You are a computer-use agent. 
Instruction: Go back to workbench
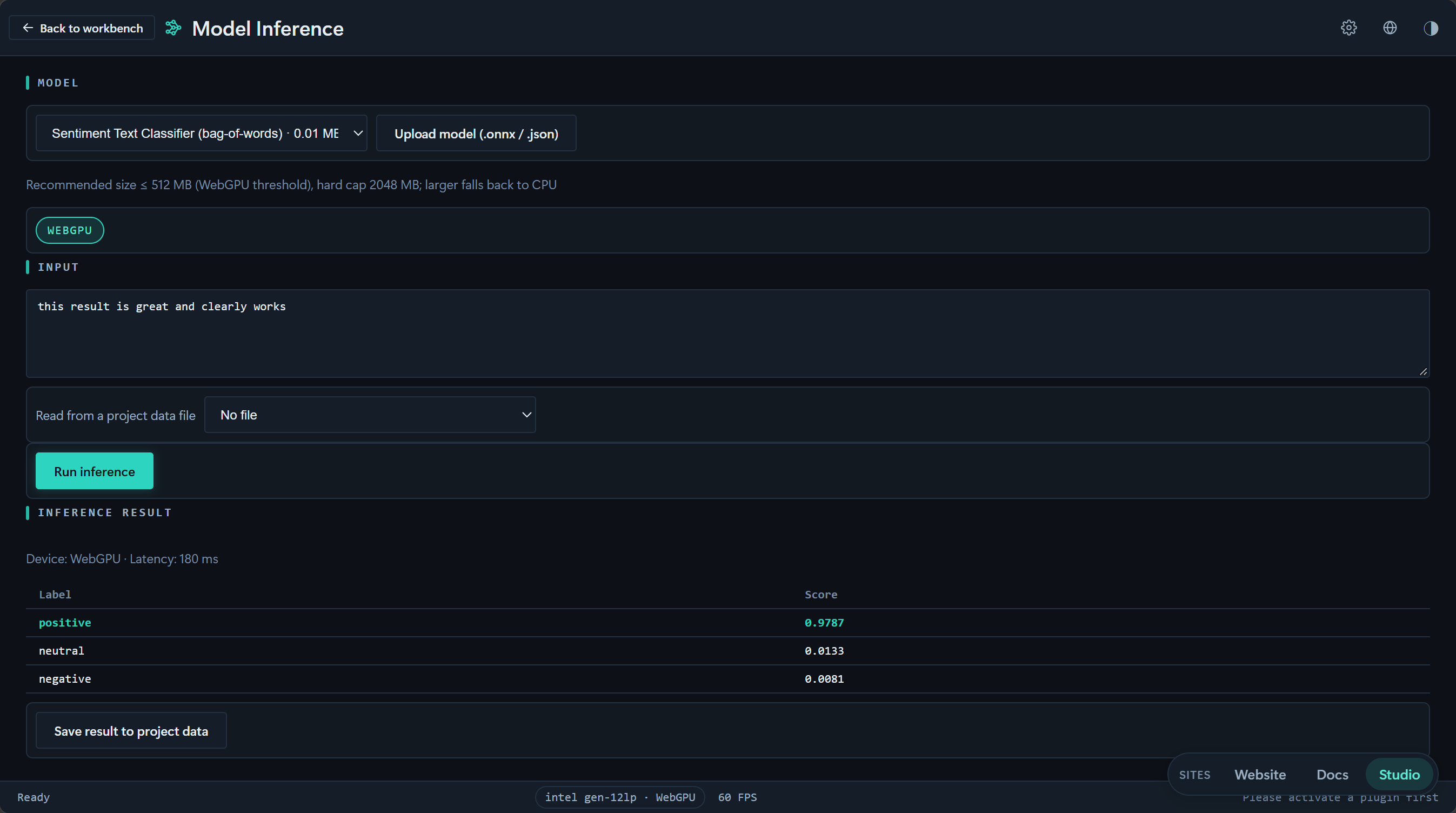(82, 28)
